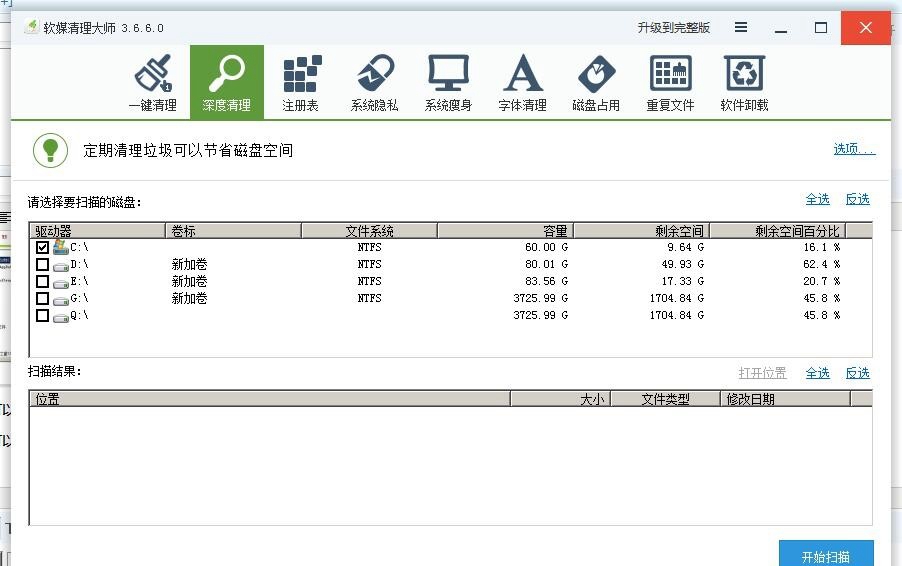Sort drives by 驱动器 column header

(x=97, y=231)
